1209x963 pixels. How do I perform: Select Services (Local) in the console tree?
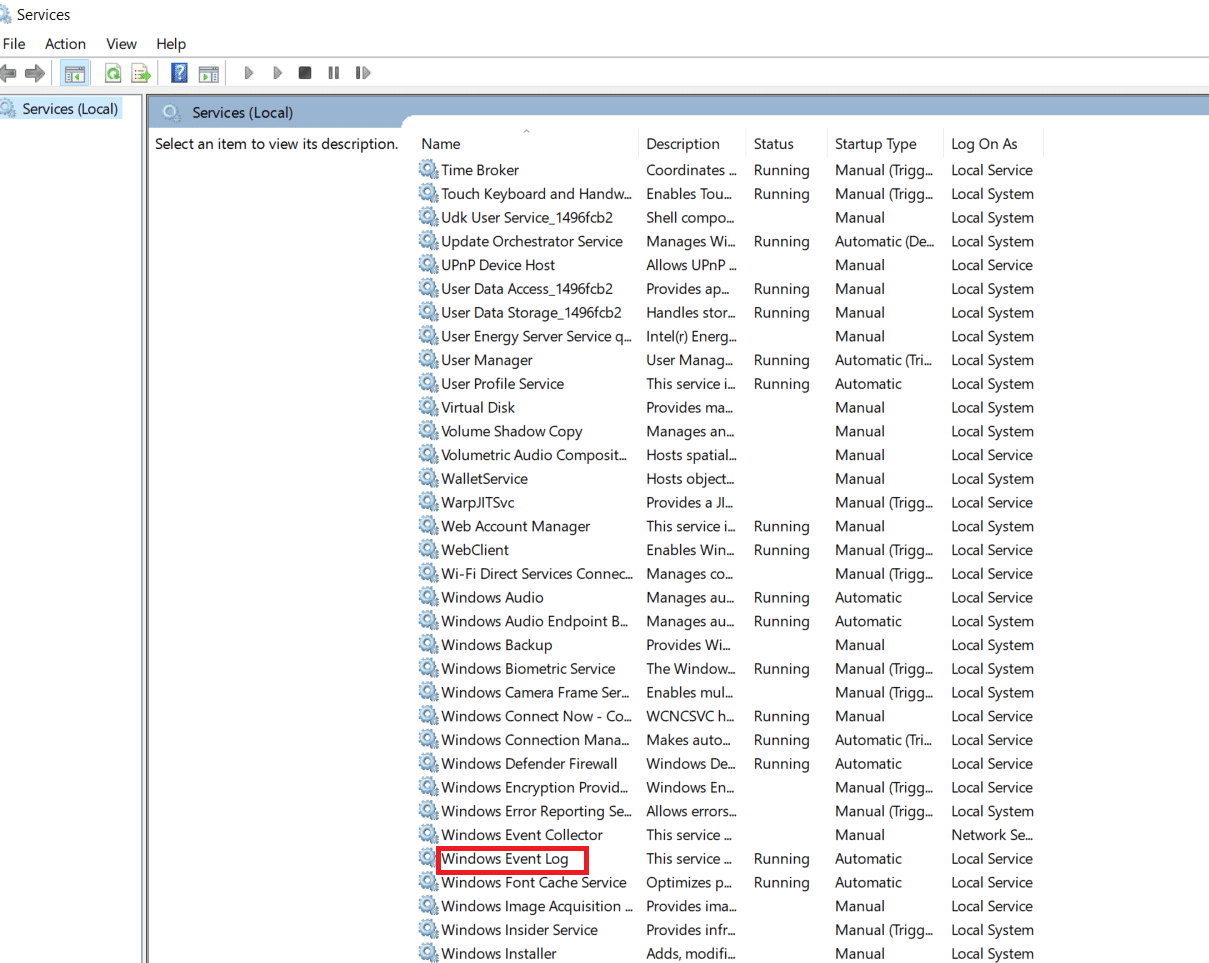70,109
